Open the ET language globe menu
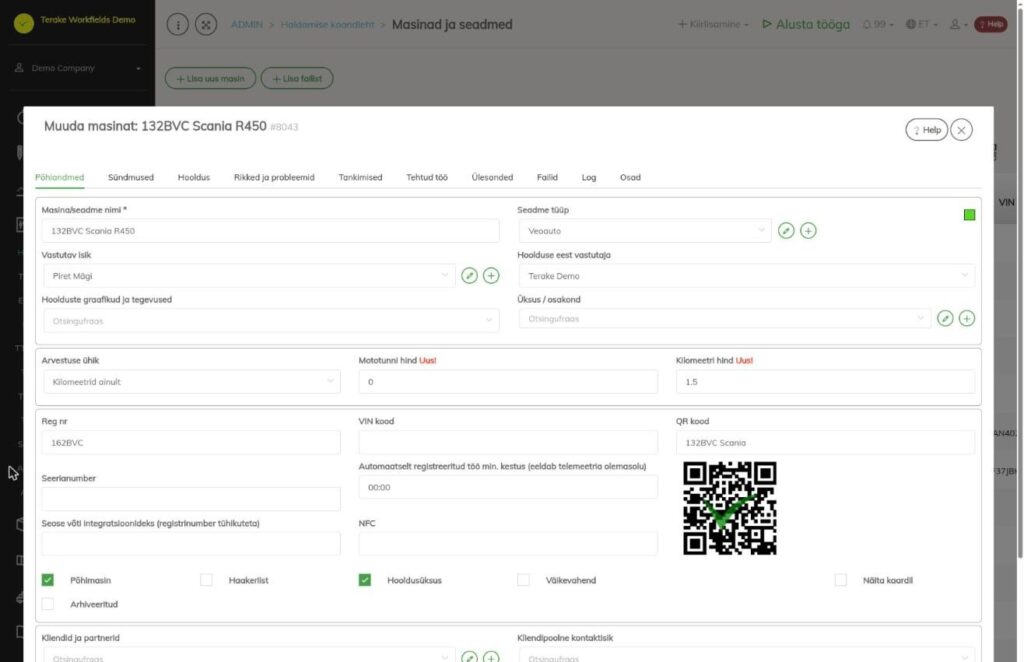 click(x=921, y=24)
